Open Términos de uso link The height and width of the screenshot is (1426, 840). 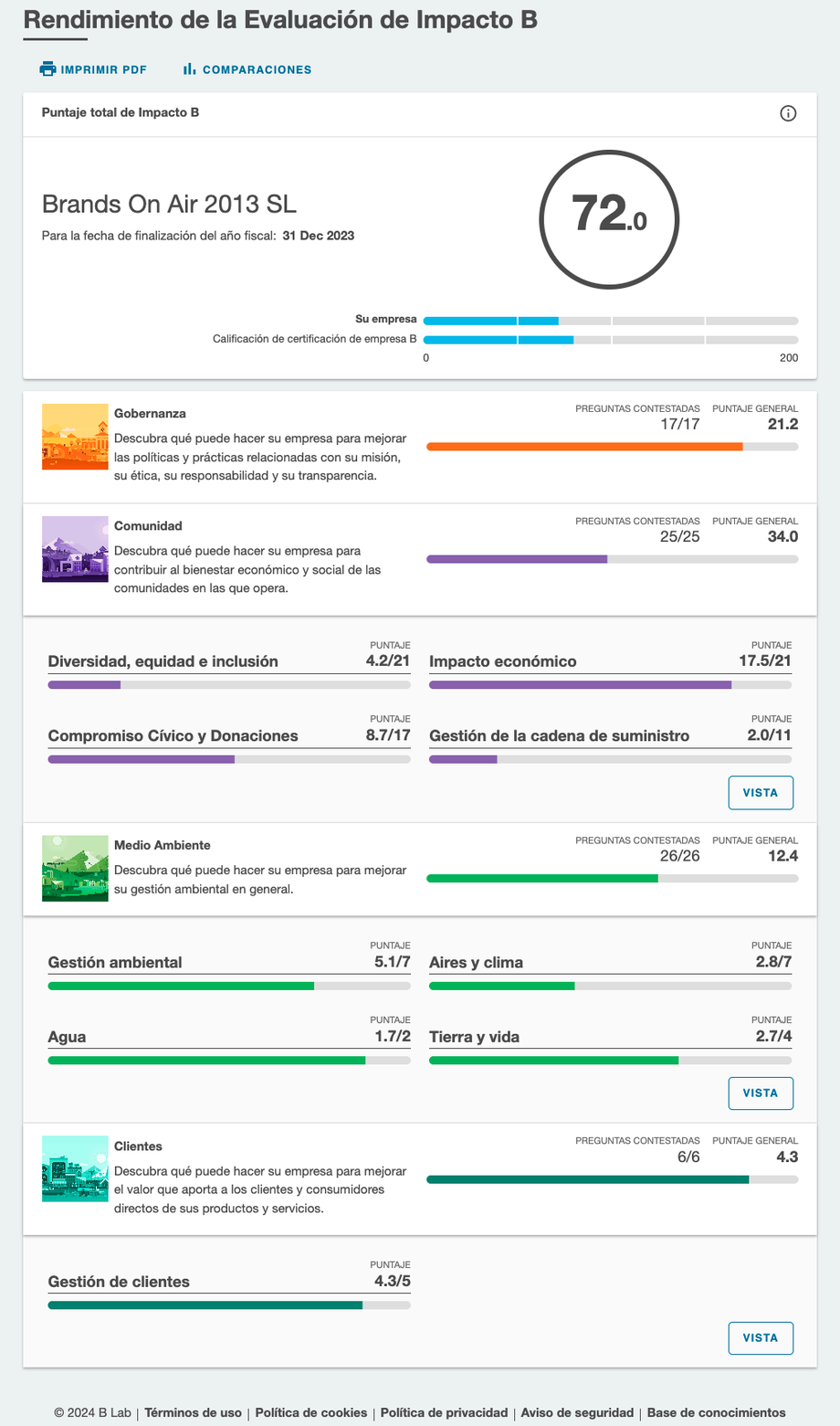(x=193, y=1412)
